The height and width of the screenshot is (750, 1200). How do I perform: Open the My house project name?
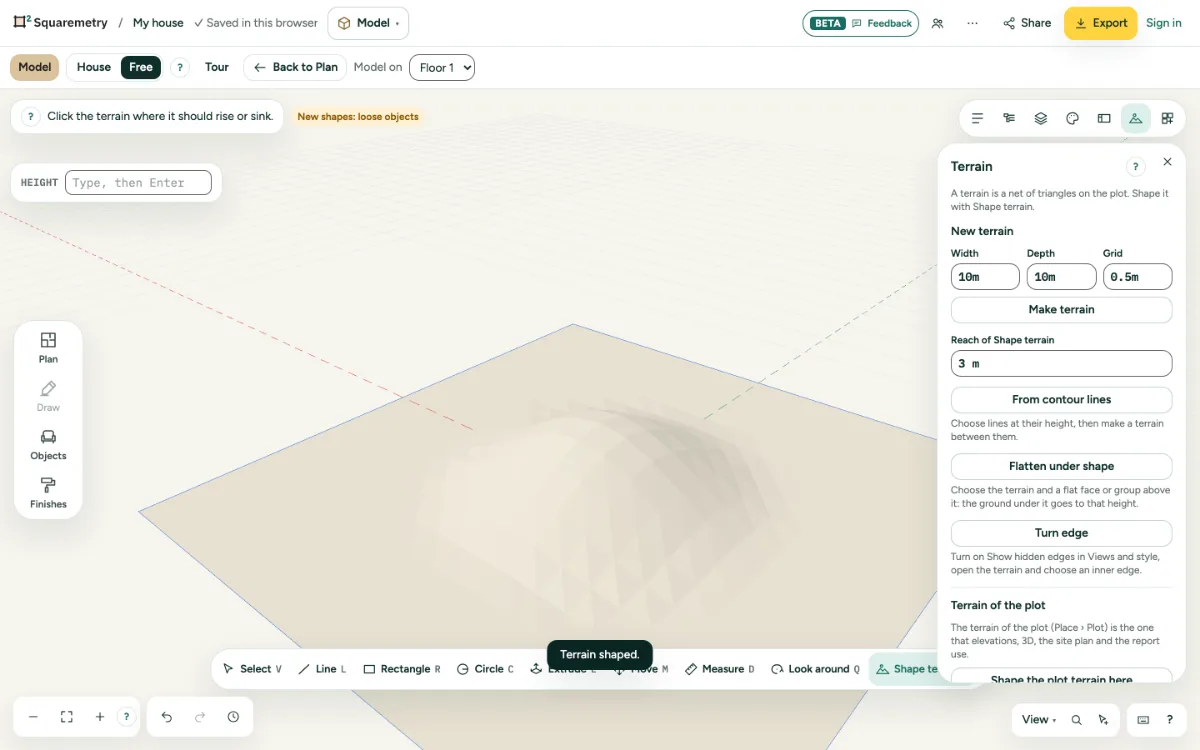pos(158,23)
